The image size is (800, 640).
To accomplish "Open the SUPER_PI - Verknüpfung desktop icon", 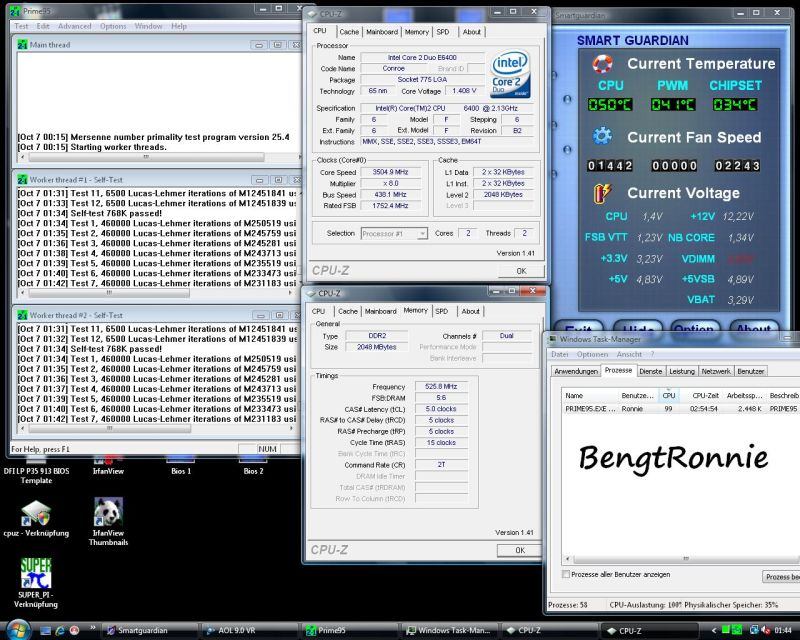I will click(36, 583).
